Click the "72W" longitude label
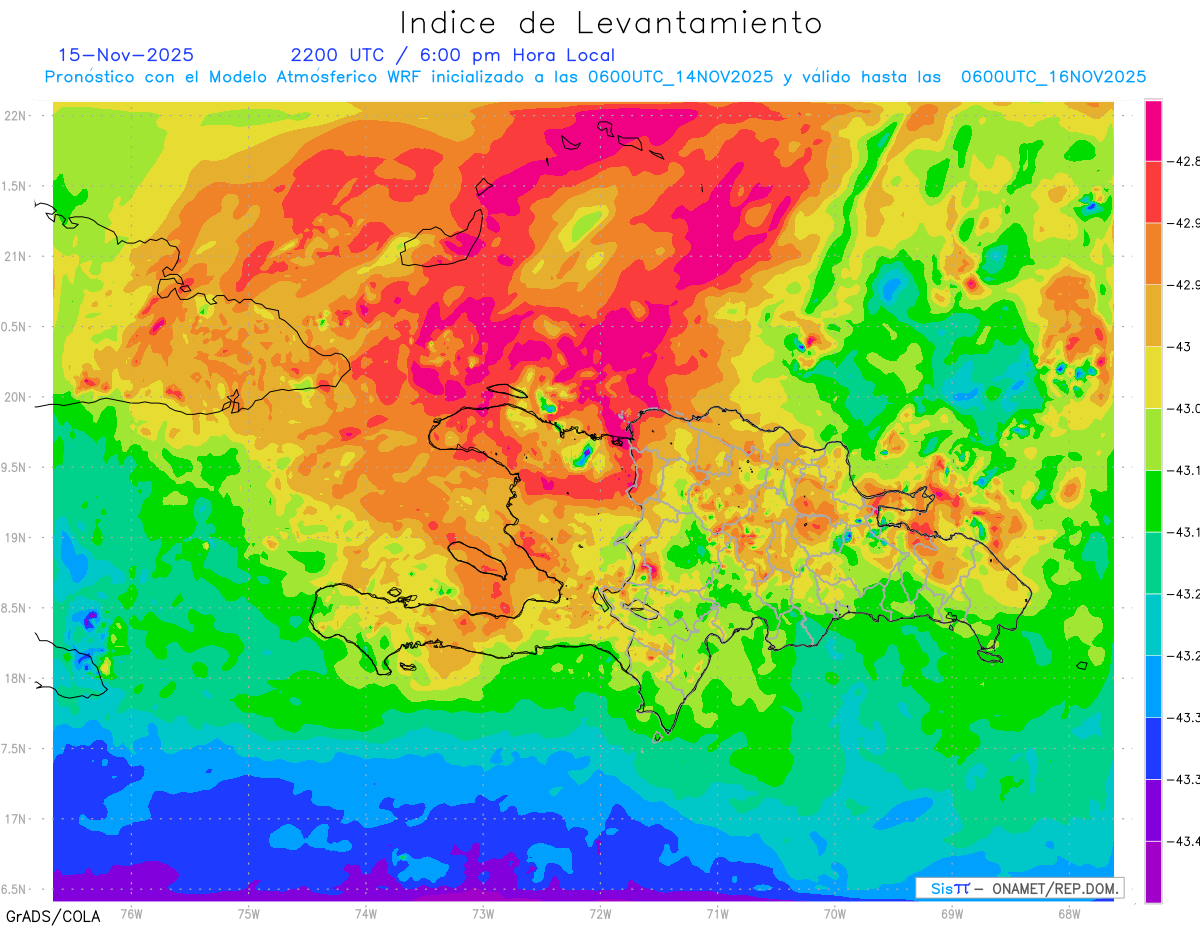 pyautogui.click(x=600, y=914)
